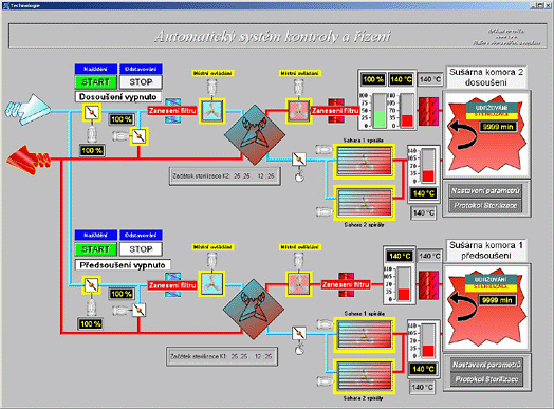
Task: Select Sahara 1 spirála heater of komora 2
Action: [364, 161]
